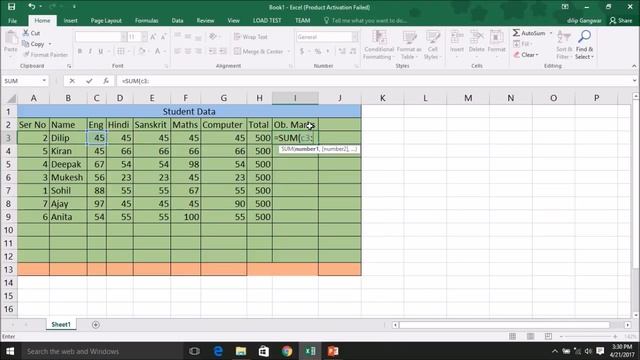Click Conditional Formatting icon

[x=379, y=37]
